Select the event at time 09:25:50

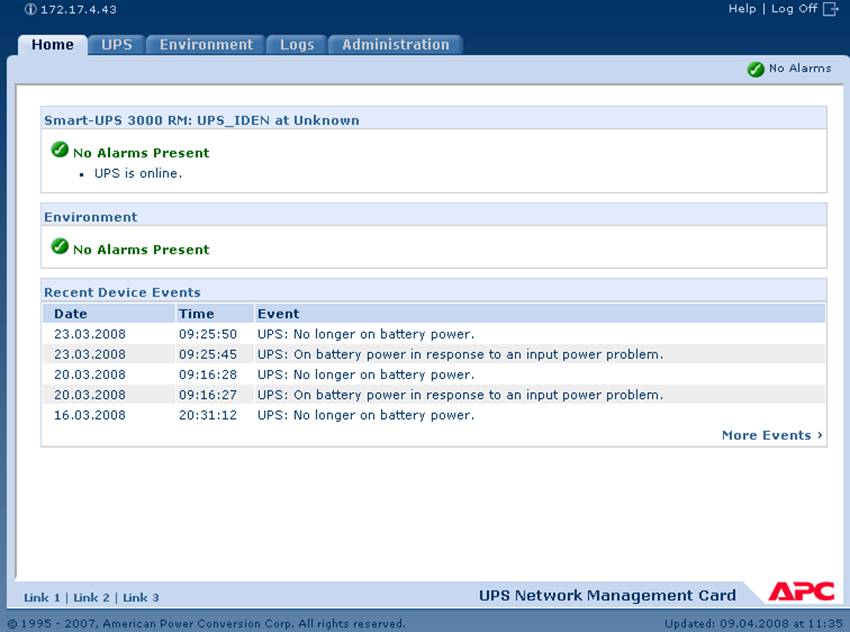[x=434, y=334]
